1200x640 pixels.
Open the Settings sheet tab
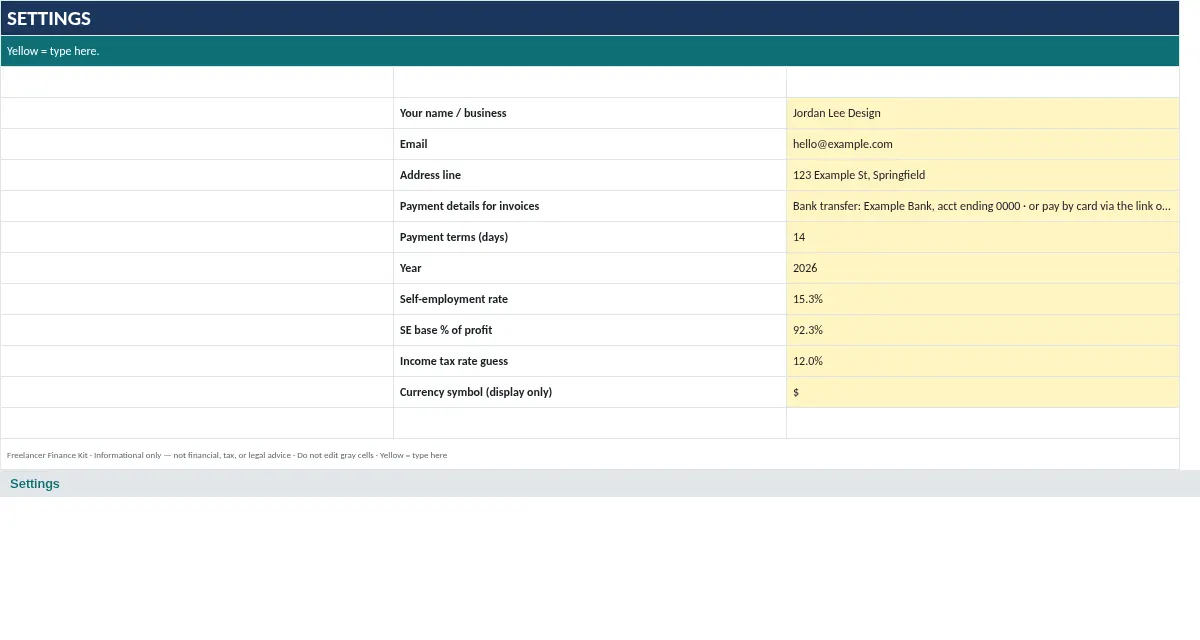point(35,484)
